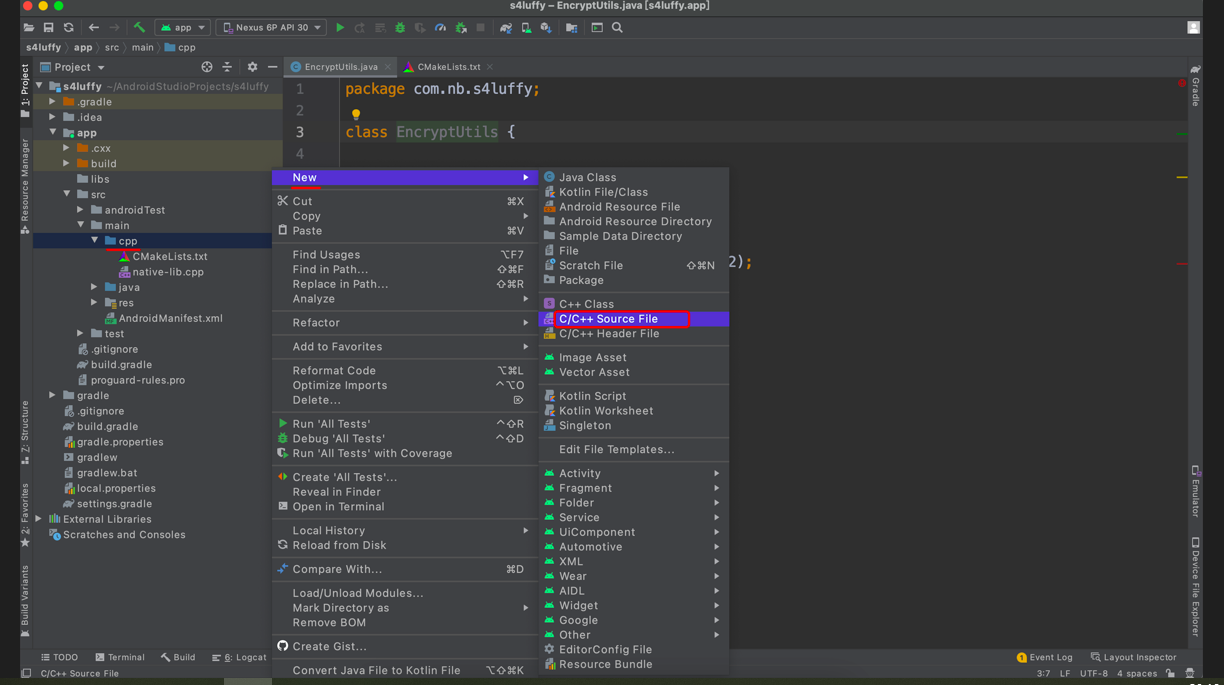
Task: Open Project panel settings gear
Action: [x=252, y=67]
